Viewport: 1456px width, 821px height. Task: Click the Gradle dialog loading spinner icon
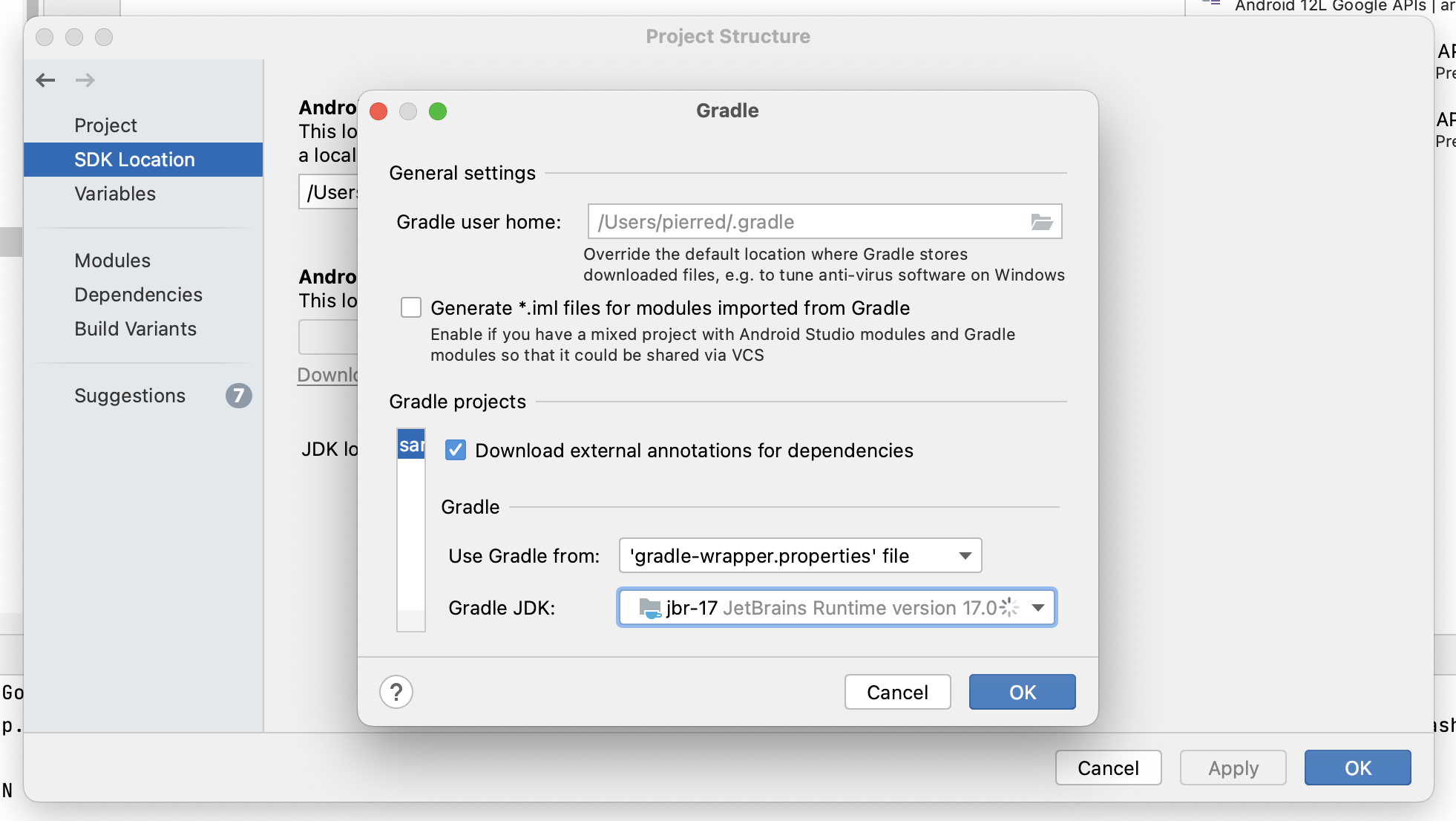(x=1007, y=607)
